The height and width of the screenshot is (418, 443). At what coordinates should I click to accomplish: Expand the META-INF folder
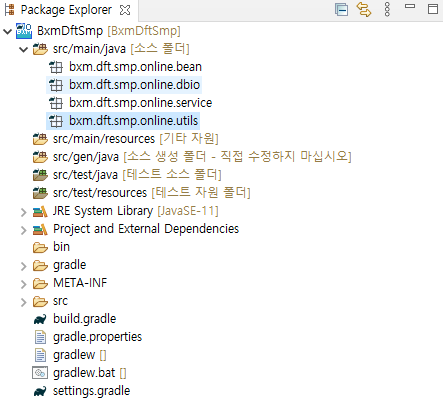(x=24, y=284)
